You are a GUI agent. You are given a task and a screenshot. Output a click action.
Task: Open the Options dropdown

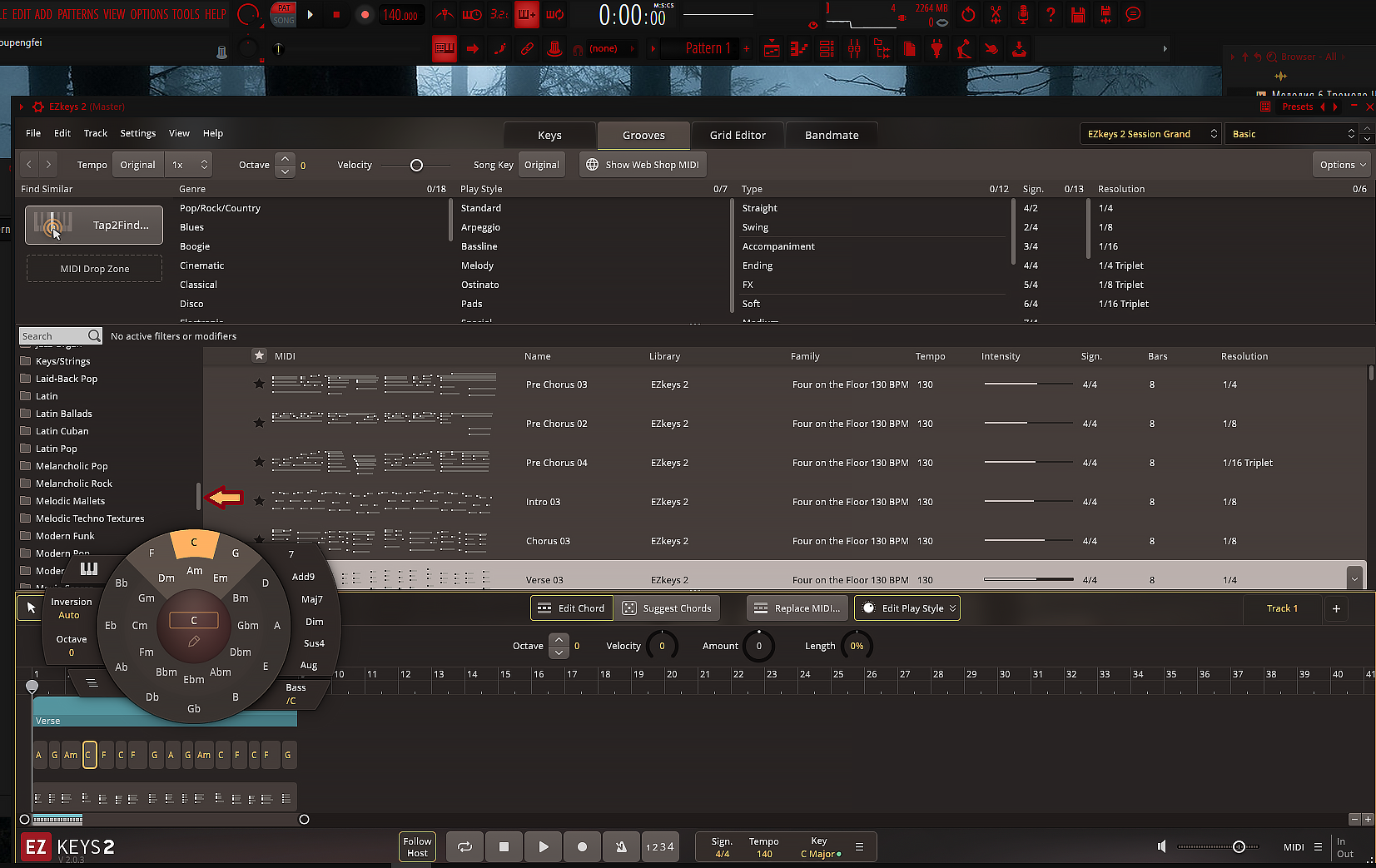tap(1342, 165)
